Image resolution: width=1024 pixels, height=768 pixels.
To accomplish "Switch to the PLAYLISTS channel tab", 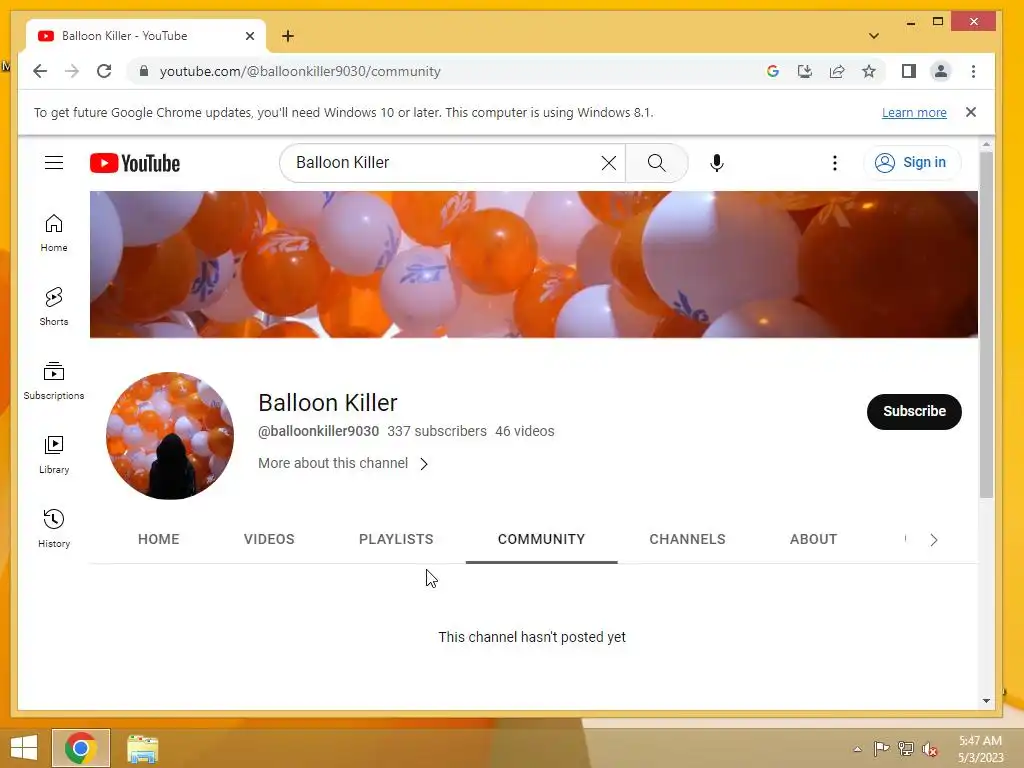I will pos(396,539).
